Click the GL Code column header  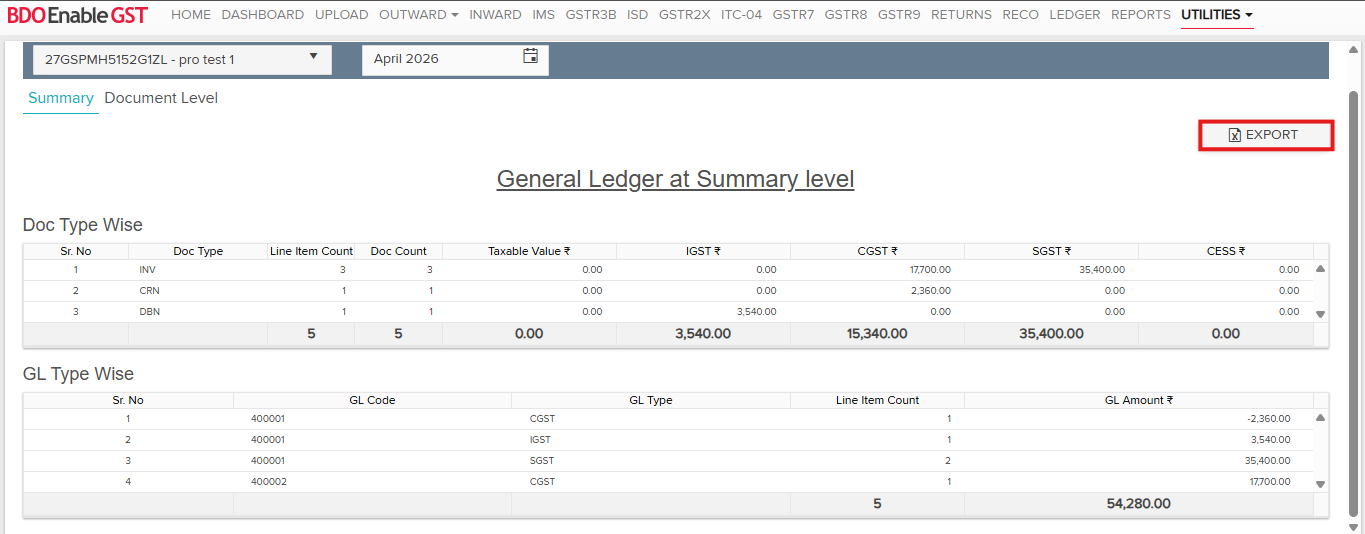pyautogui.click(x=372, y=400)
